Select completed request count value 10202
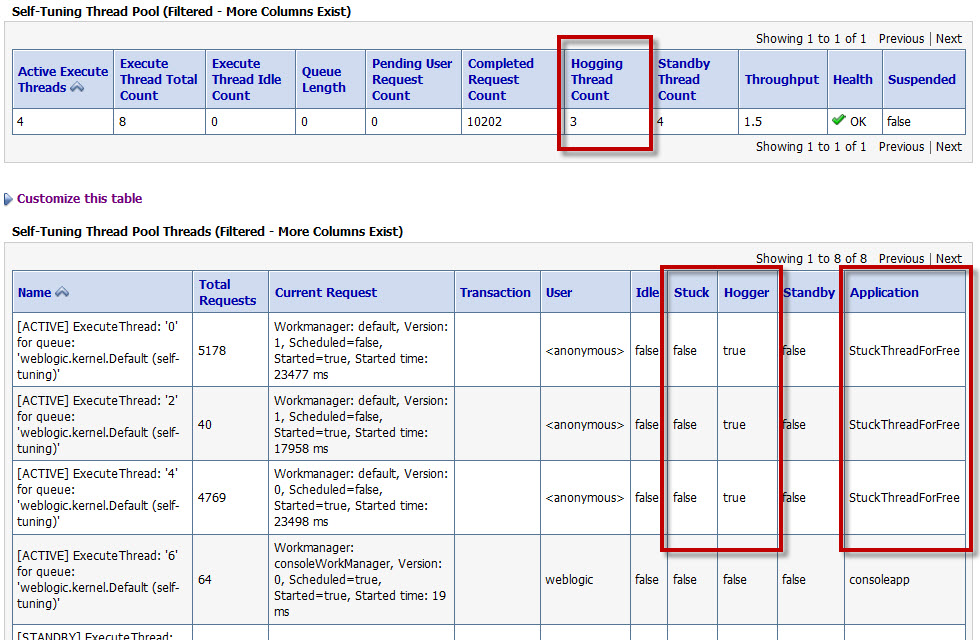 [484, 122]
